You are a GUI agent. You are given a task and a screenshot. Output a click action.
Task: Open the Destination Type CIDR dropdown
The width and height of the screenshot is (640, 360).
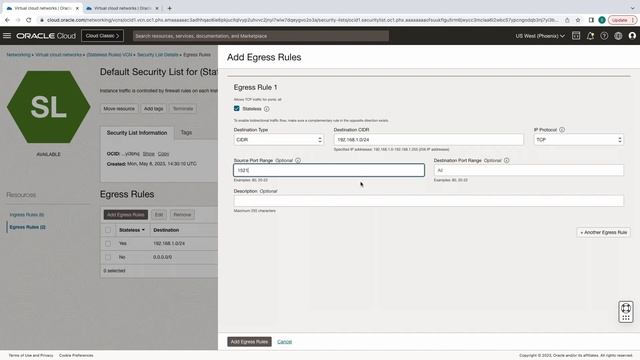(278, 140)
